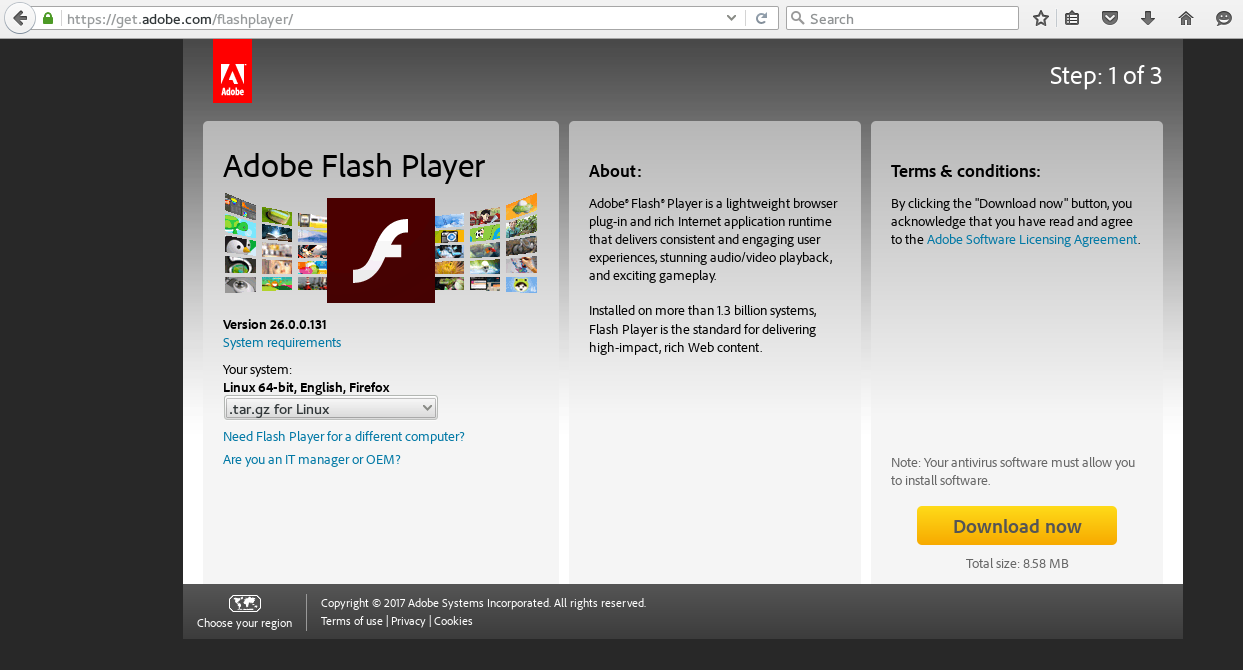Open the Adobe Software Licensing Agreement link
Screen dimensions: 1243x670
[1032, 240]
